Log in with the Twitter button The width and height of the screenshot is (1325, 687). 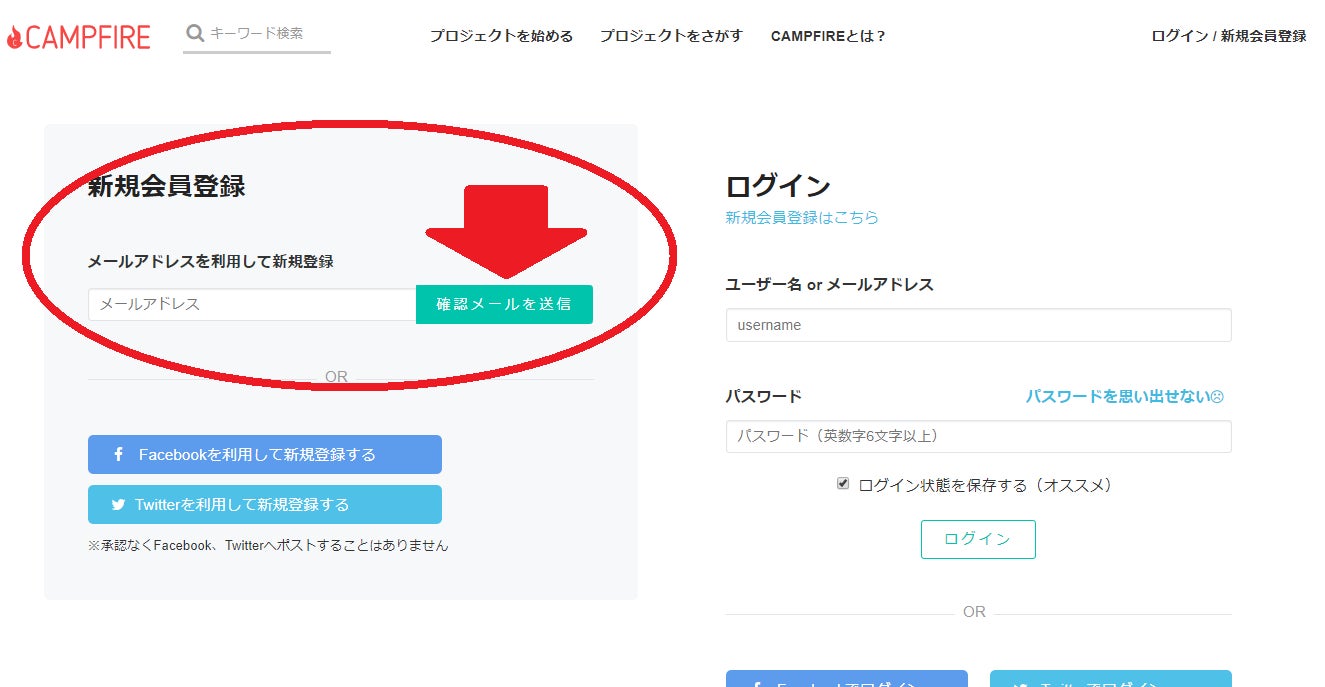1110,679
